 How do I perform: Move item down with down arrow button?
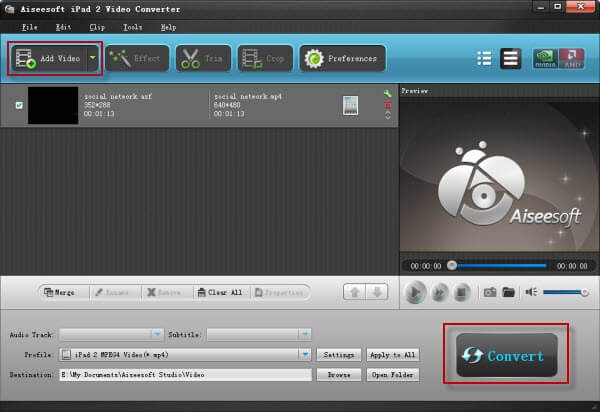377,293
